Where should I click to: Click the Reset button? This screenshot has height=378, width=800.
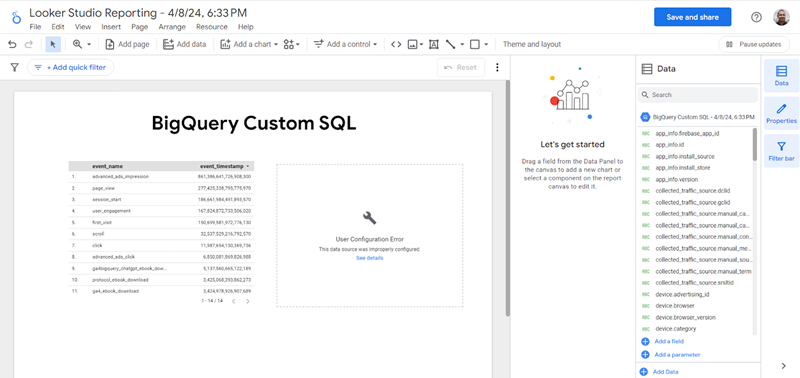[461, 67]
